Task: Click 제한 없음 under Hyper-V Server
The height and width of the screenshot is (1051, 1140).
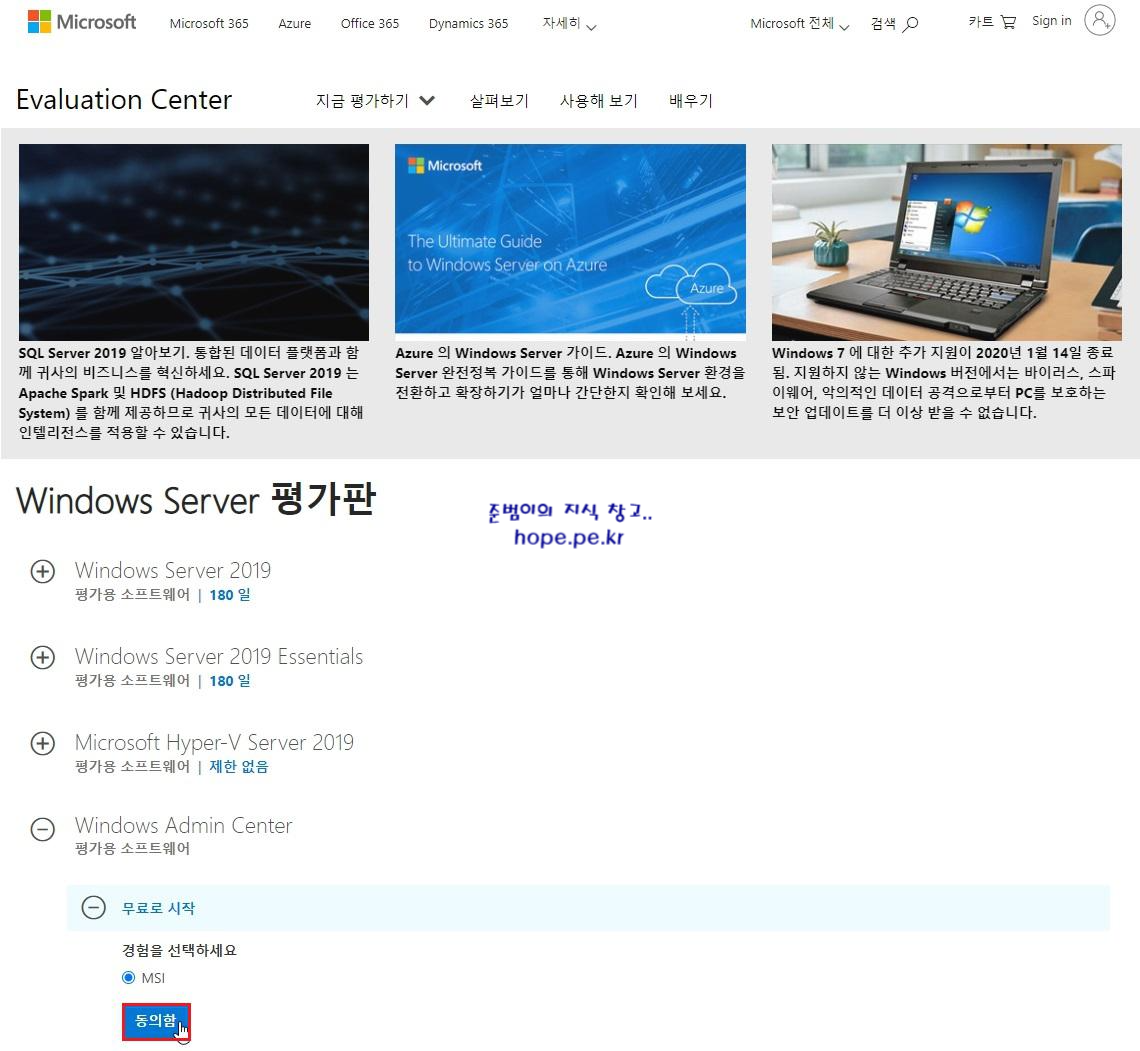Action: (238, 766)
